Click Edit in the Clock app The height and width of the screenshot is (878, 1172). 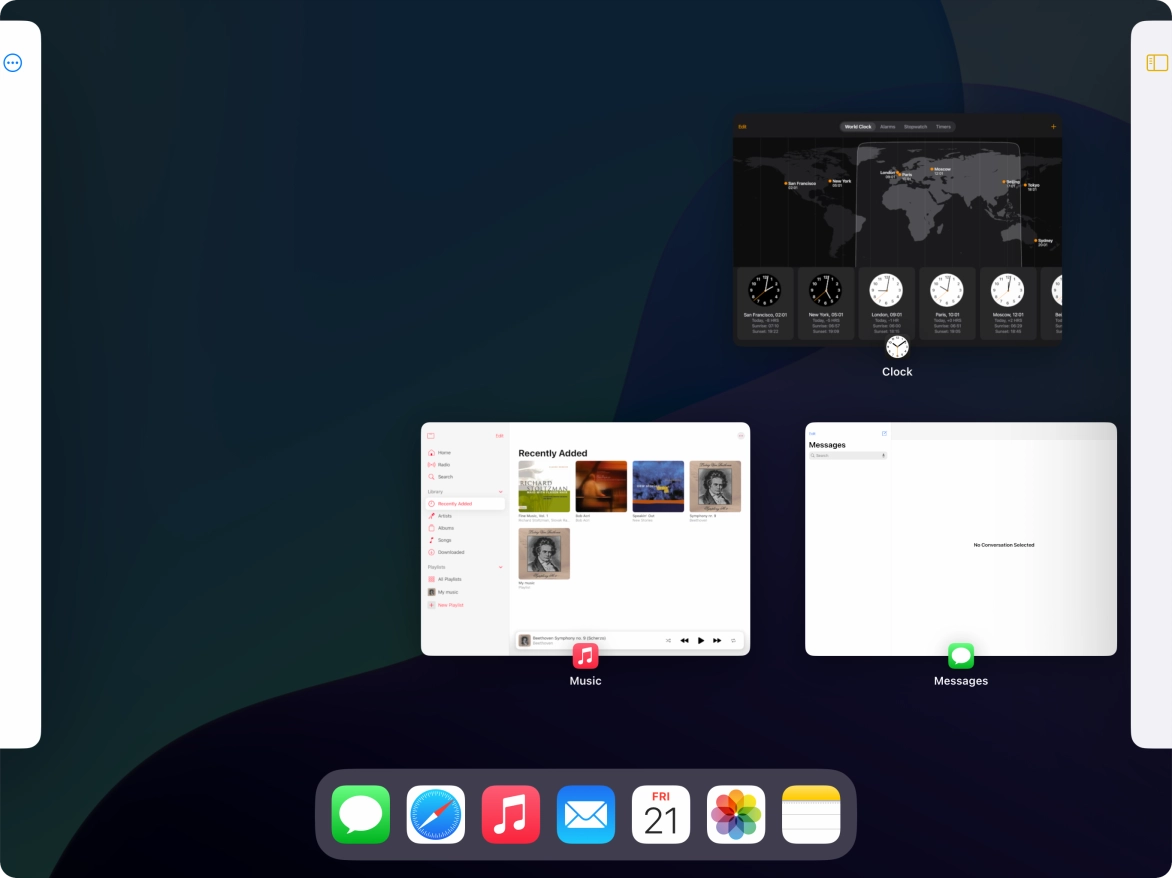(x=743, y=127)
